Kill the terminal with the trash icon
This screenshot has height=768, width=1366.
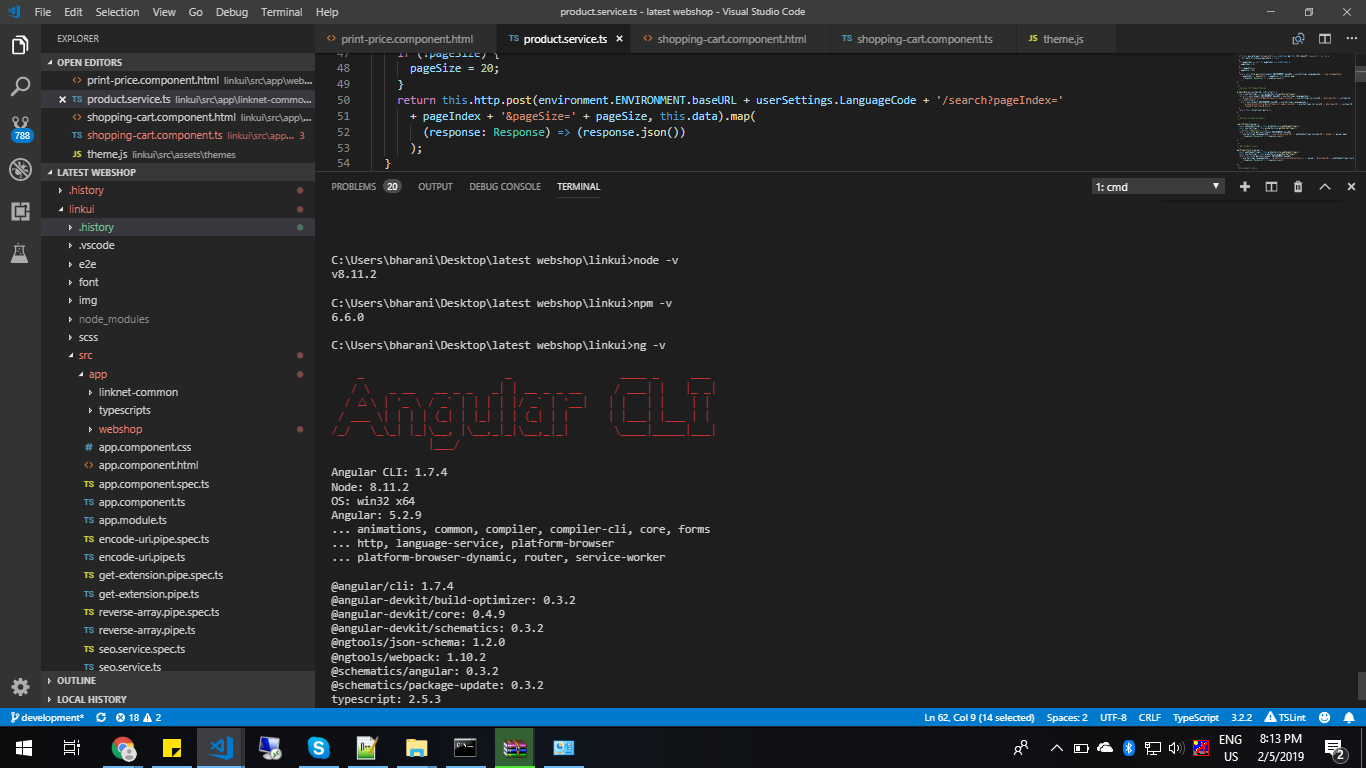[1298, 186]
